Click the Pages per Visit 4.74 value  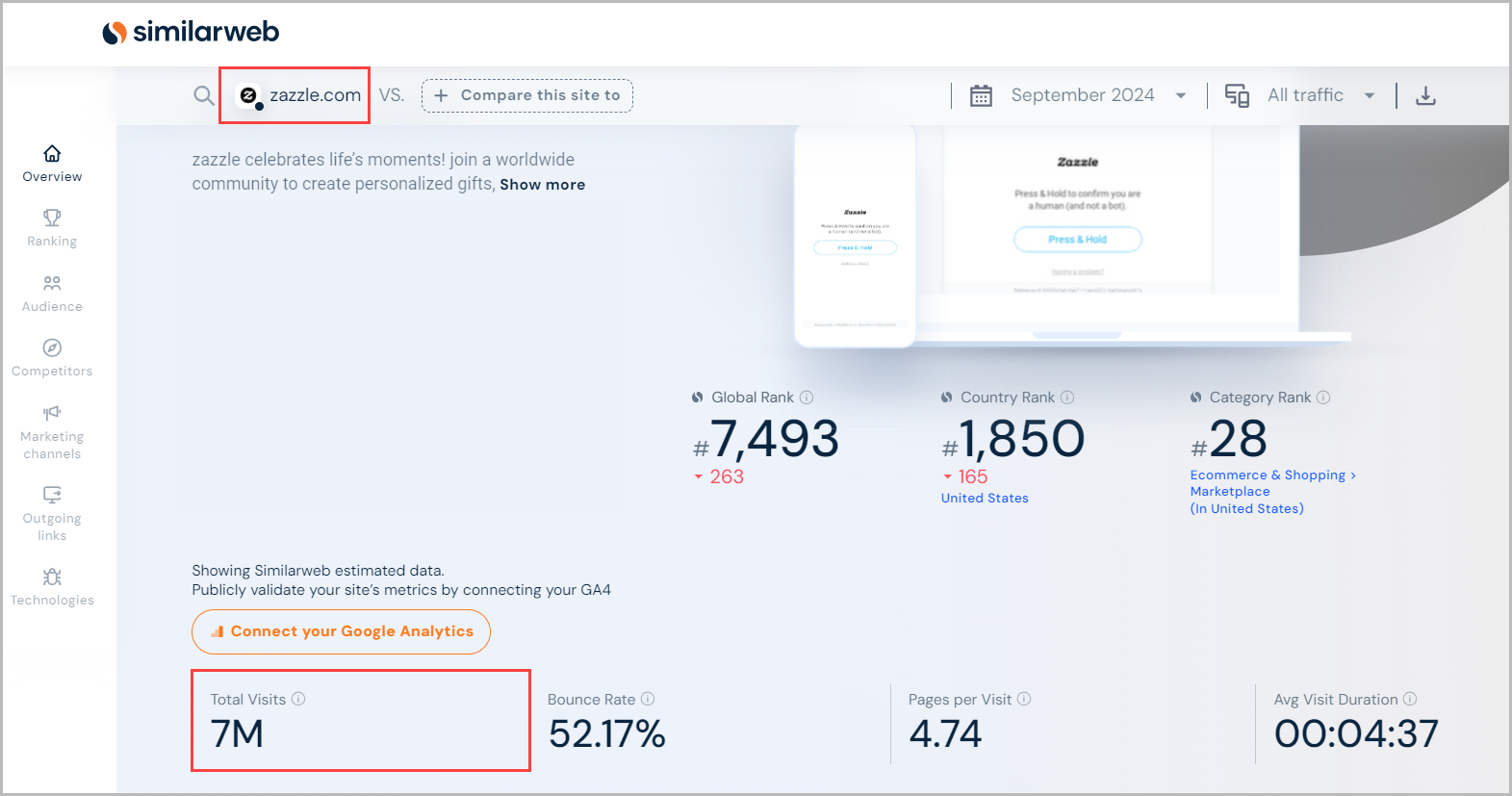point(945,734)
